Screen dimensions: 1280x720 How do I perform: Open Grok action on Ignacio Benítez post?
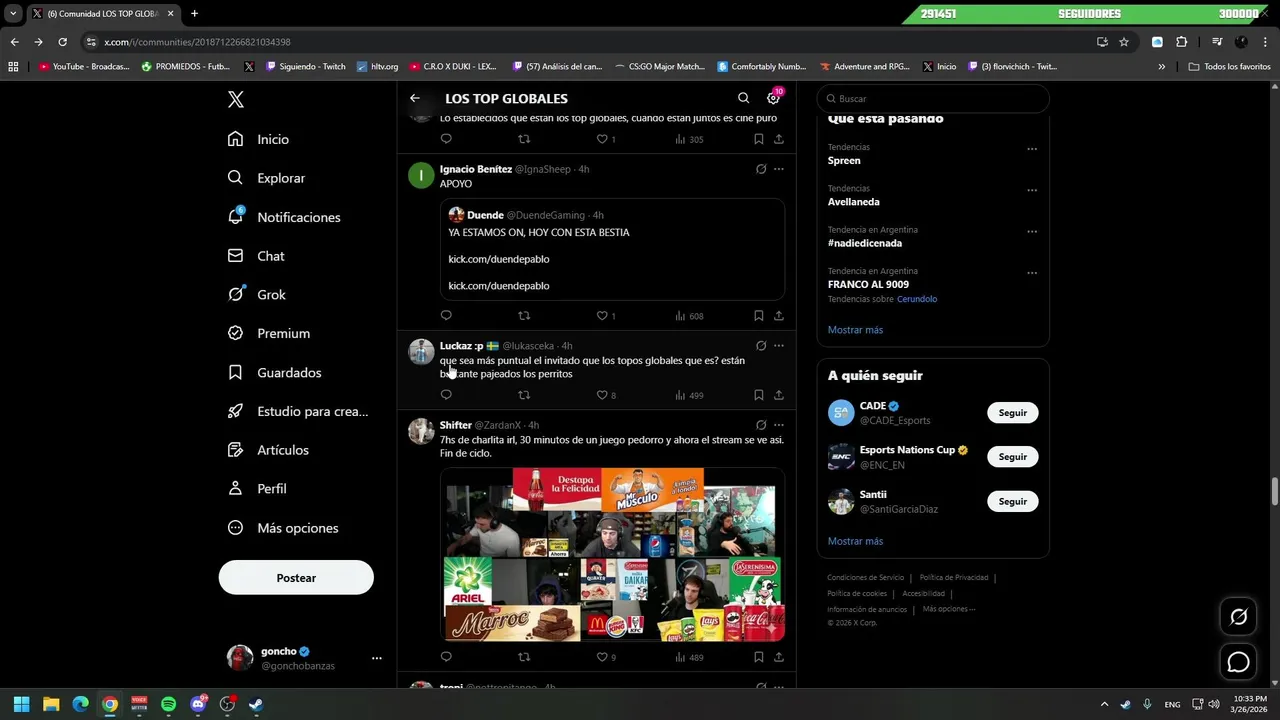(761, 169)
